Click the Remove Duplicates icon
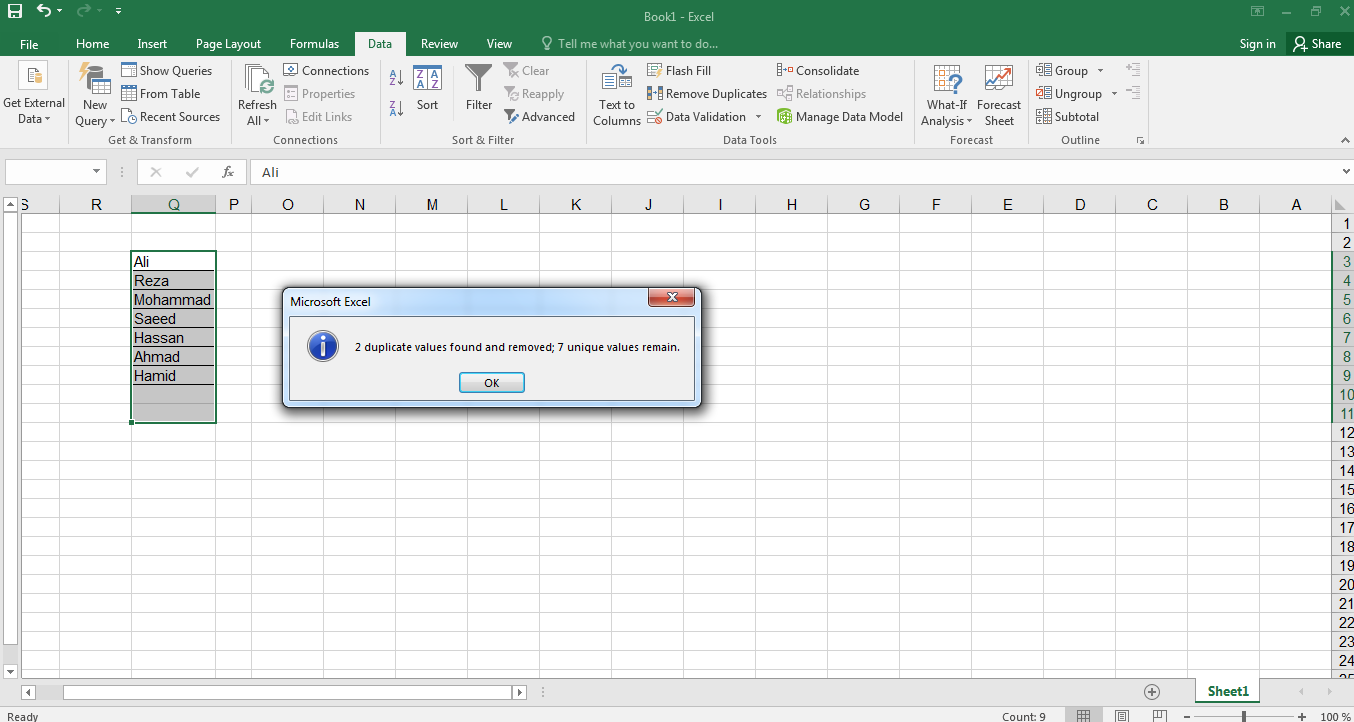Image resolution: width=1354 pixels, height=722 pixels. (x=655, y=94)
